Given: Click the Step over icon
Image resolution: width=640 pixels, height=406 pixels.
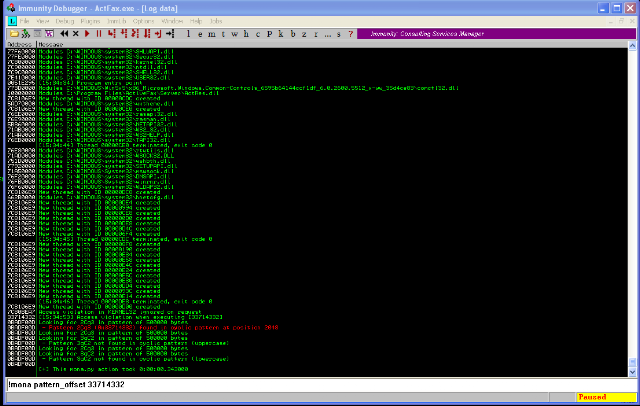Looking at the screenshot, I should coord(123,34).
